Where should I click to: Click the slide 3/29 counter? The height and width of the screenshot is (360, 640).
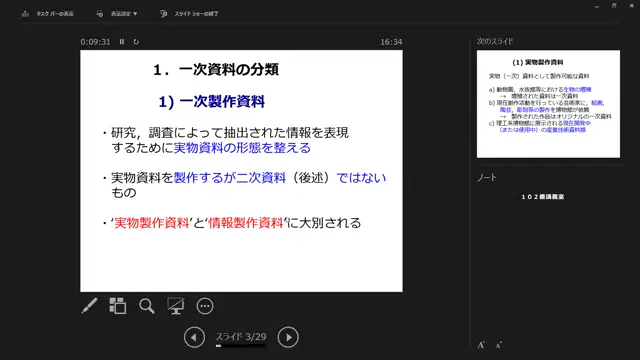coord(241,336)
